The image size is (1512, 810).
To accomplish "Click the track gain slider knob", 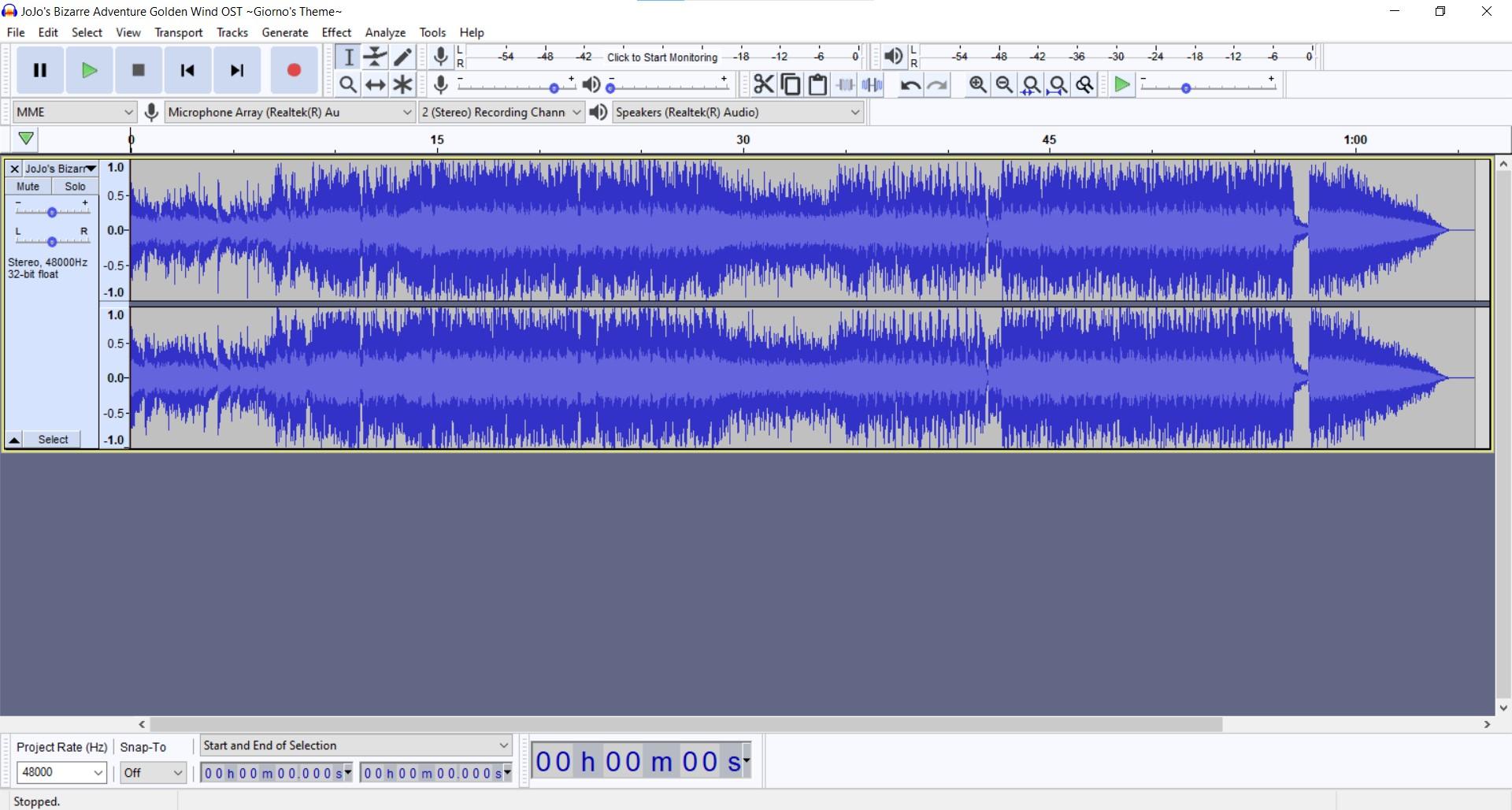I will click(x=52, y=212).
